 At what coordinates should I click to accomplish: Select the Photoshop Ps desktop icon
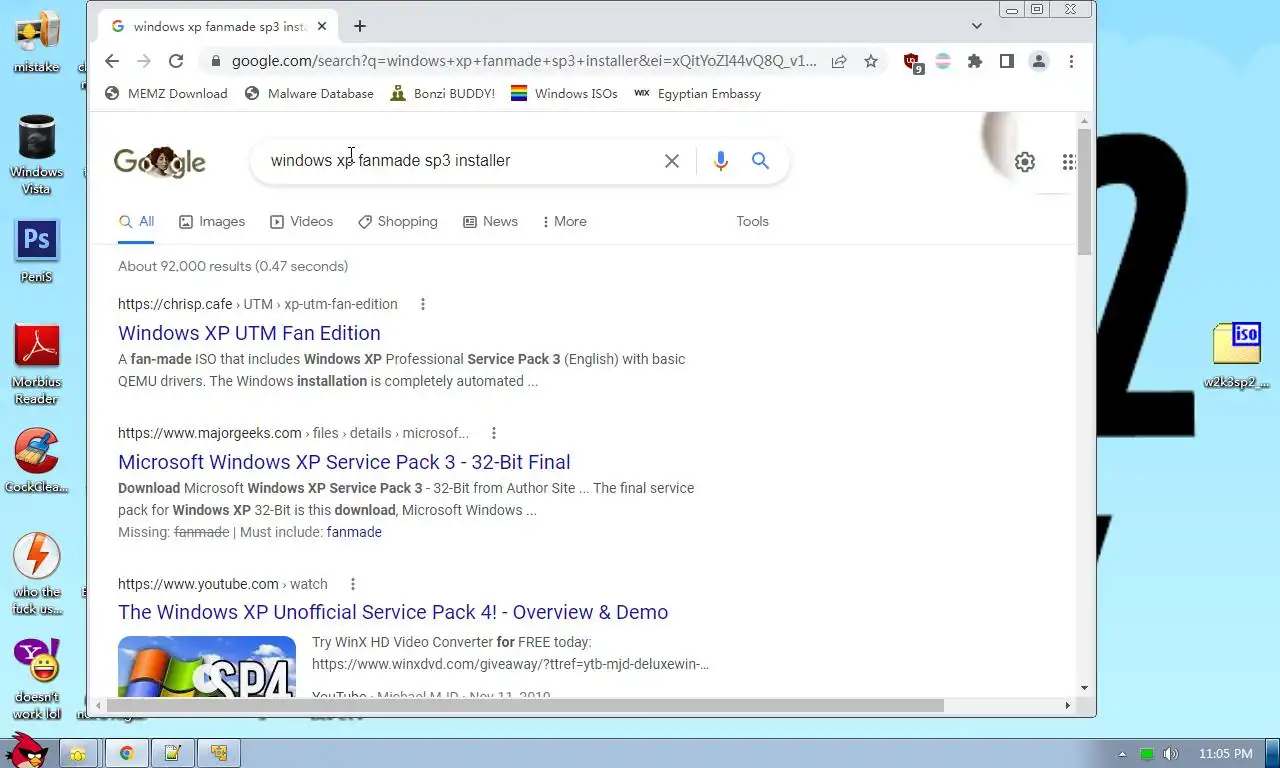click(x=37, y=251)
